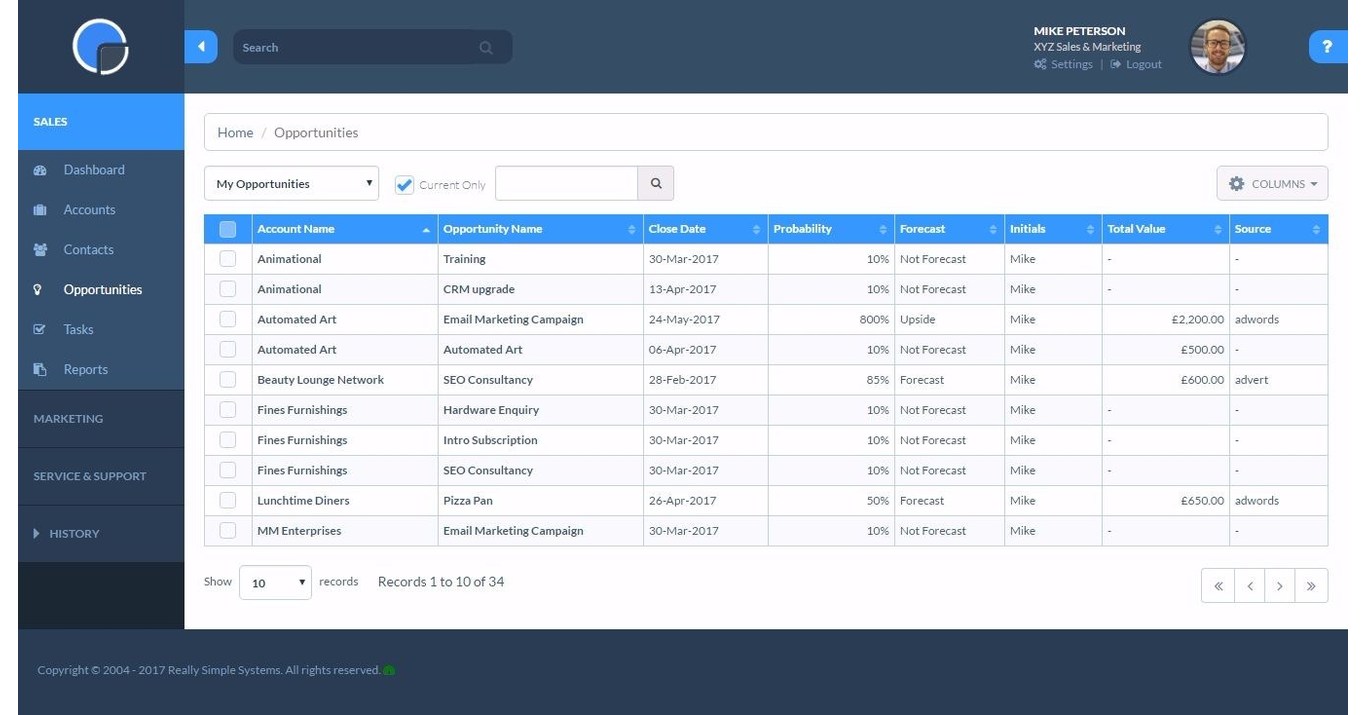
Task: Go to the last page of records
Action: (x=1311, y=585)
